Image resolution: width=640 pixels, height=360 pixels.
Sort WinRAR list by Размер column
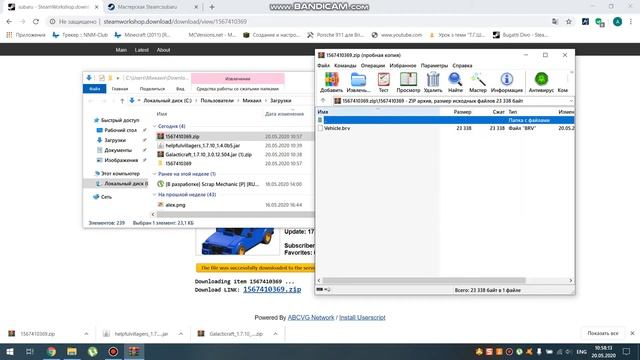pos(462,111)
